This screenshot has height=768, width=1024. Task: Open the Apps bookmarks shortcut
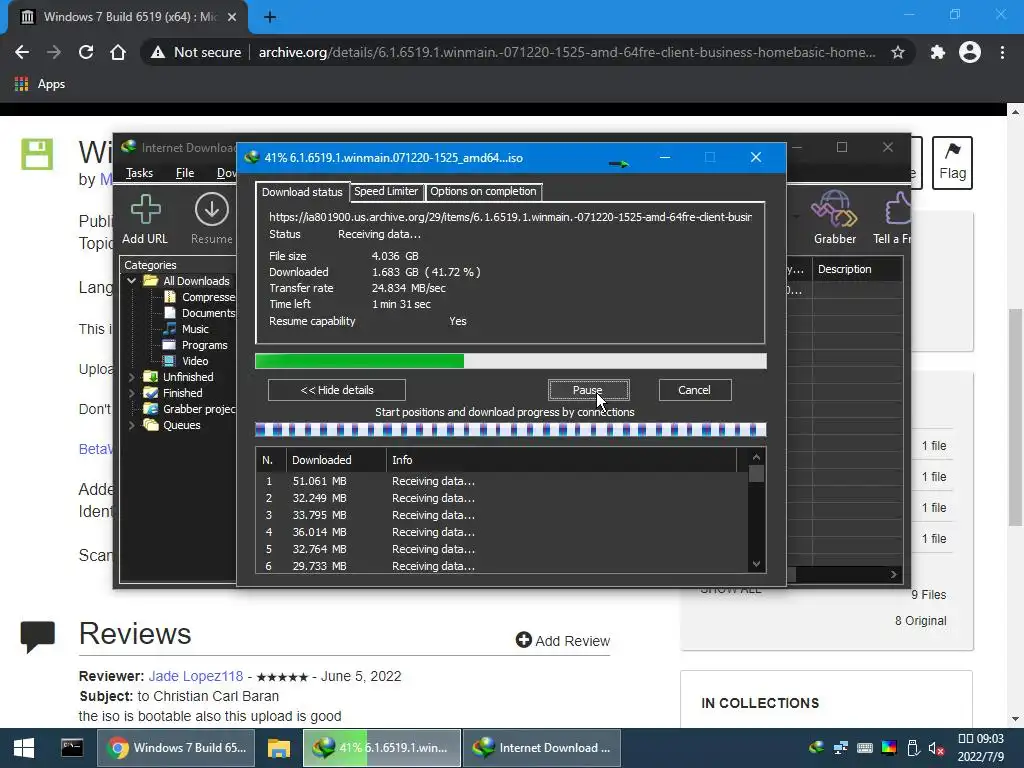[x=39, y=84]
